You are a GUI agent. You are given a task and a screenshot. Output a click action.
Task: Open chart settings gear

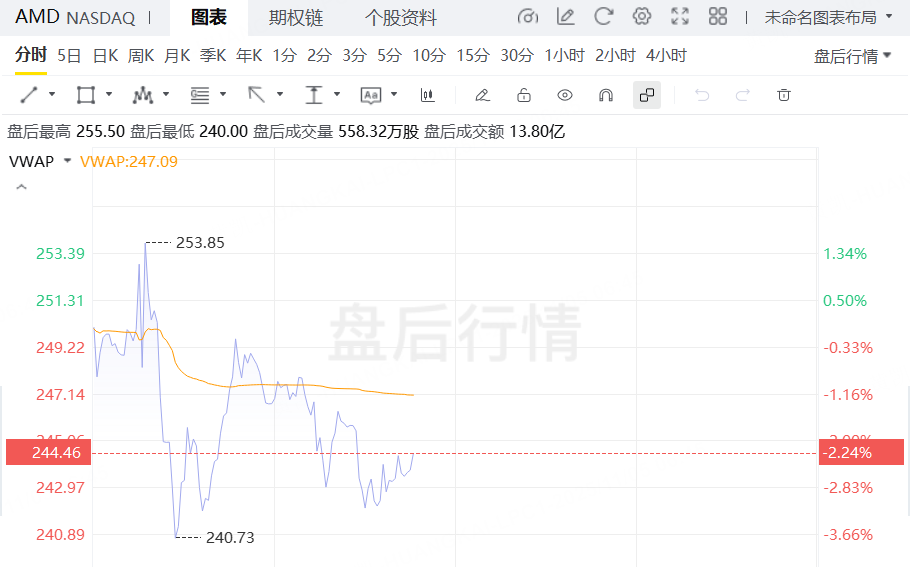click(642, 16)
